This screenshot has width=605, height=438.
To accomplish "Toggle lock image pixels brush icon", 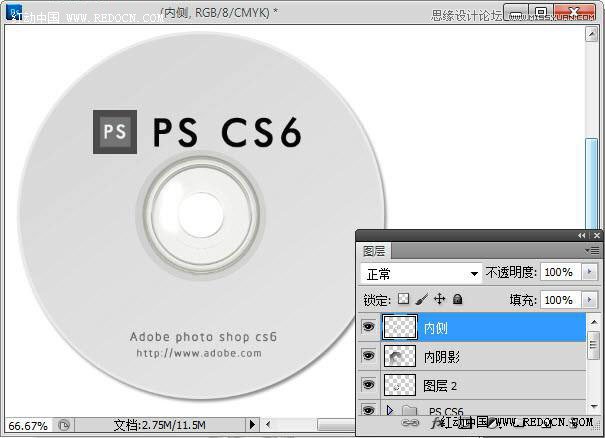I will (x=422, y=299).
